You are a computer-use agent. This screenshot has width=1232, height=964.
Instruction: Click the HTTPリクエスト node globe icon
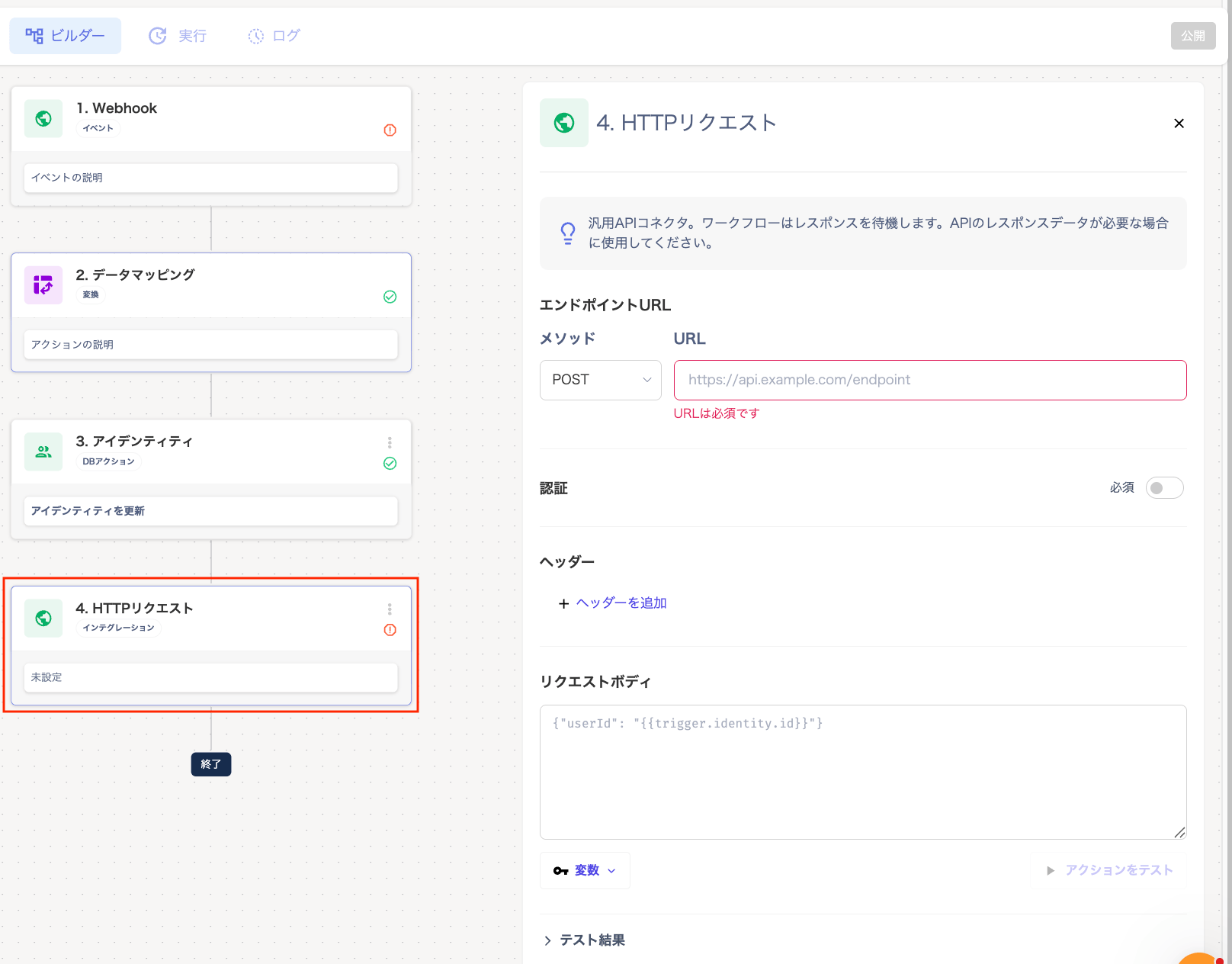point(43,618)
